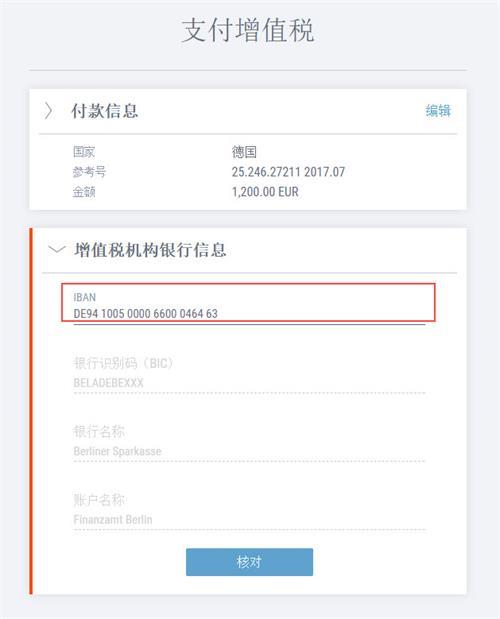Click the 支付增值税 page title
Image resolution: width=500 pixels, height=619 pixels.
pyautogui.click(x=248, y=30)
